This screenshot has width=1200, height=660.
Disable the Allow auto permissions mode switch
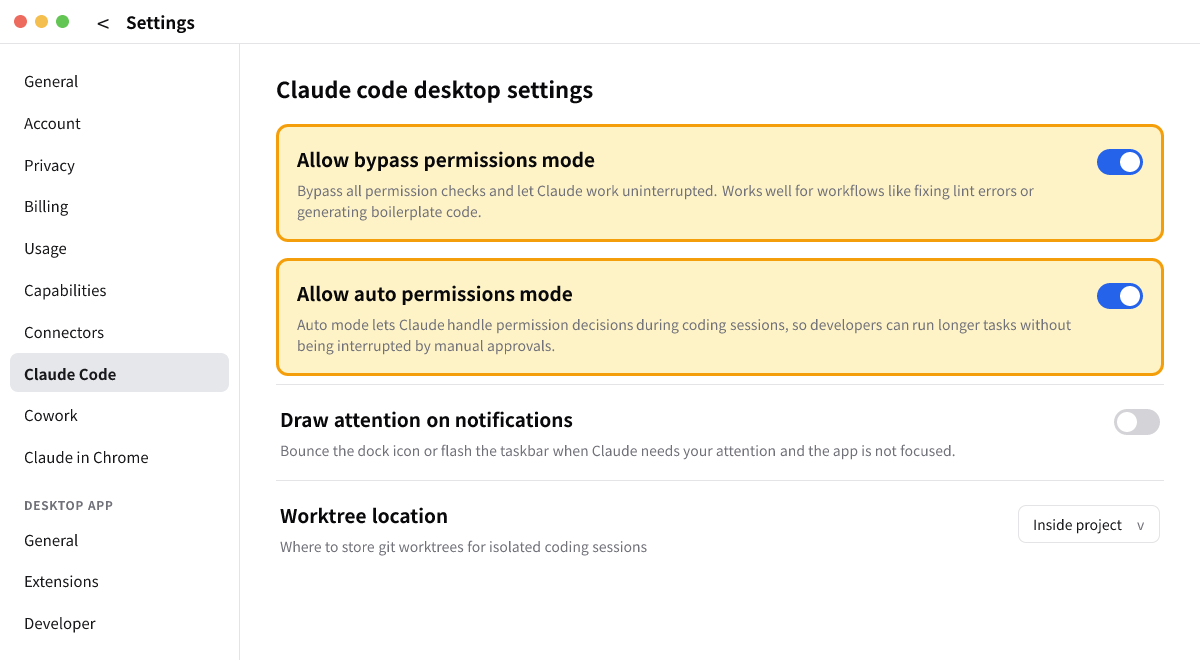[1120, 296]
